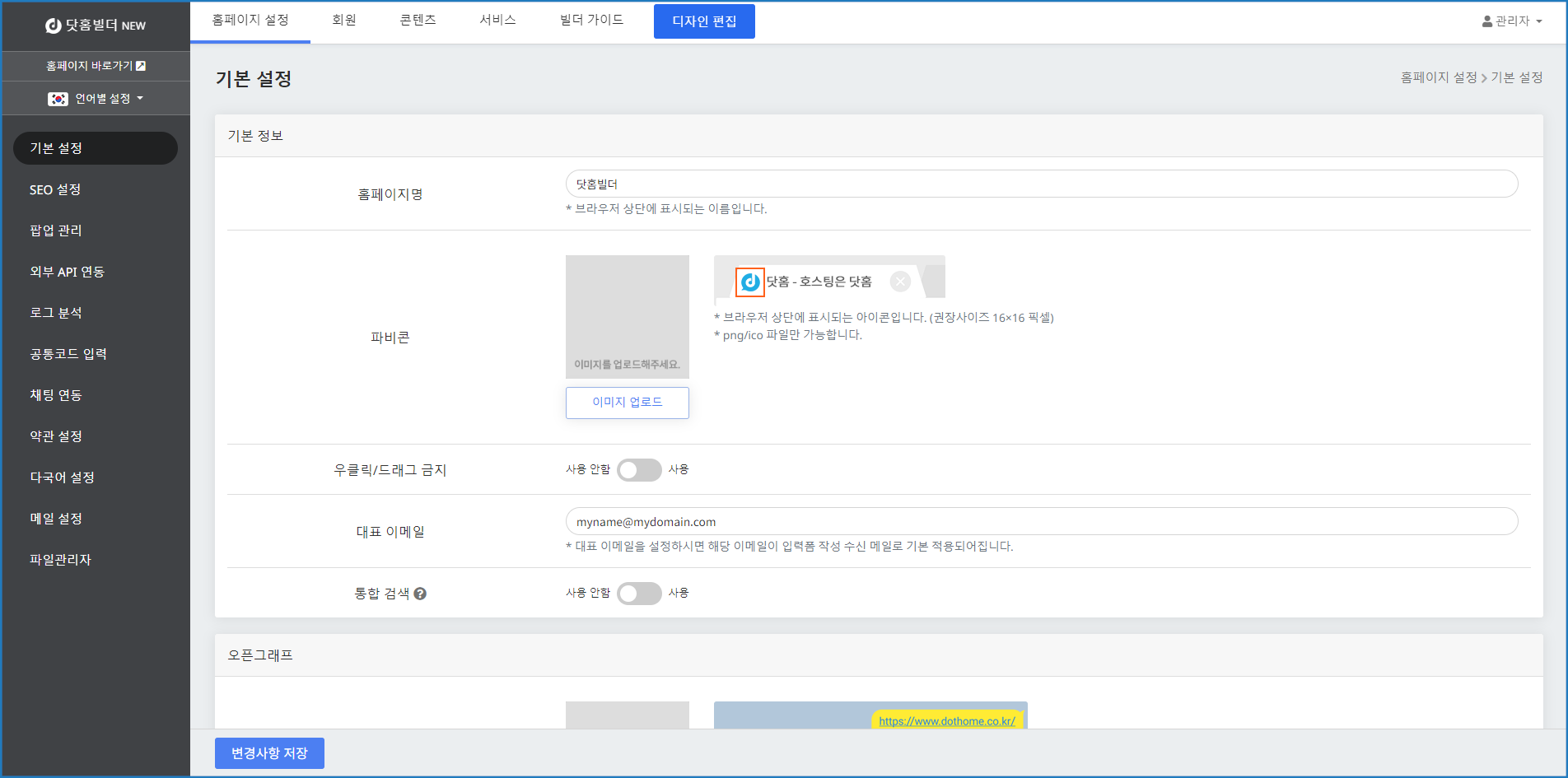
Task: Click the 닷홈빌더 logo icon
Action: coord(54,26)
